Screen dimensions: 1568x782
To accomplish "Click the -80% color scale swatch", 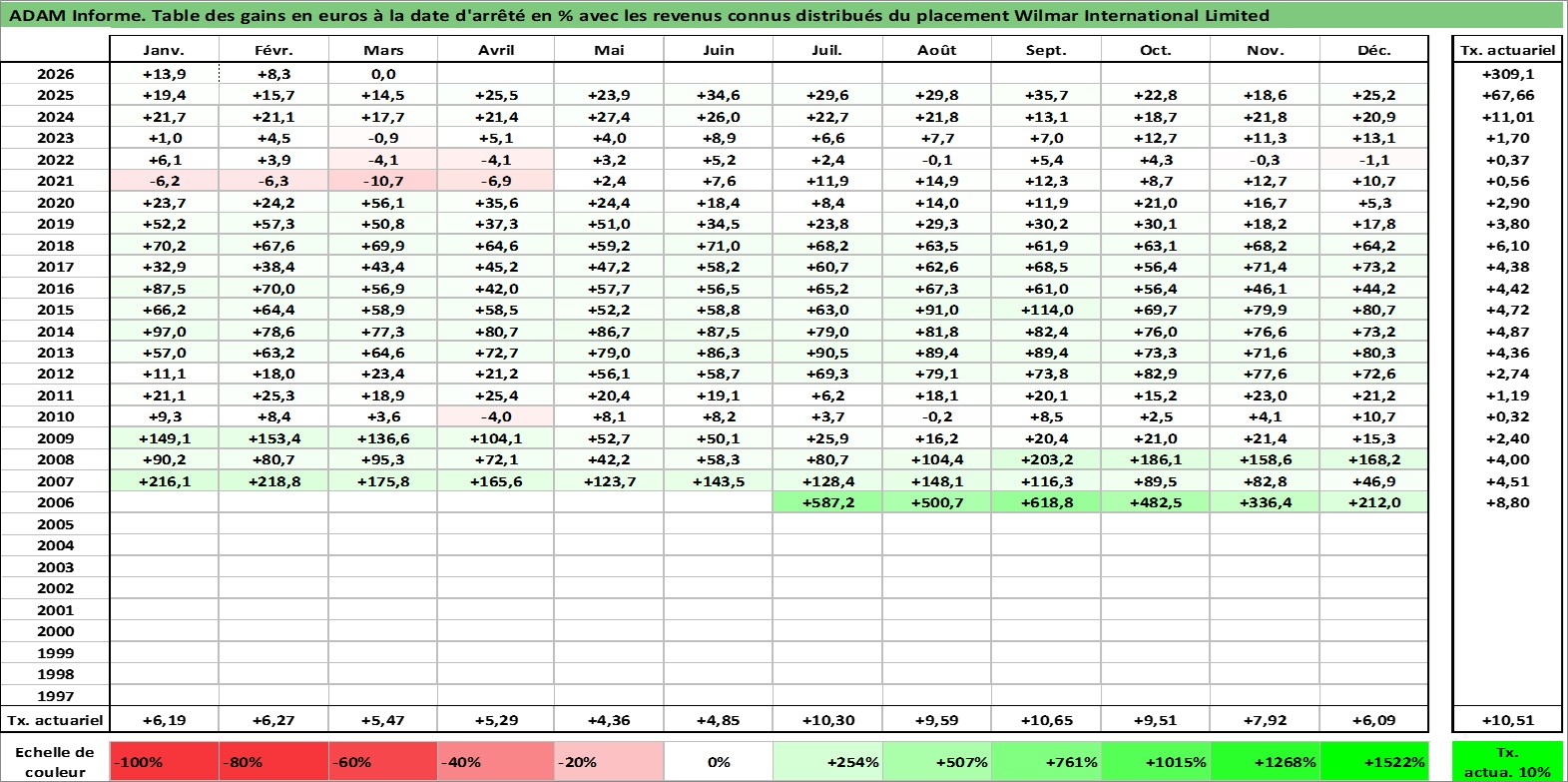I will coord(273,761).
